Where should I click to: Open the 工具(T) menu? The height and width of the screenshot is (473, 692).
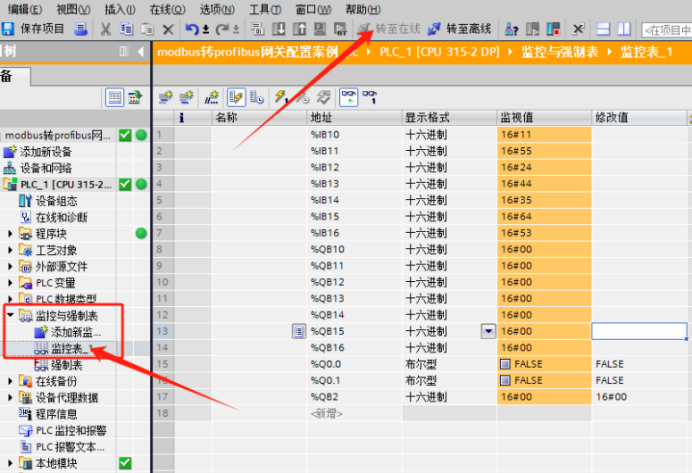265,9
